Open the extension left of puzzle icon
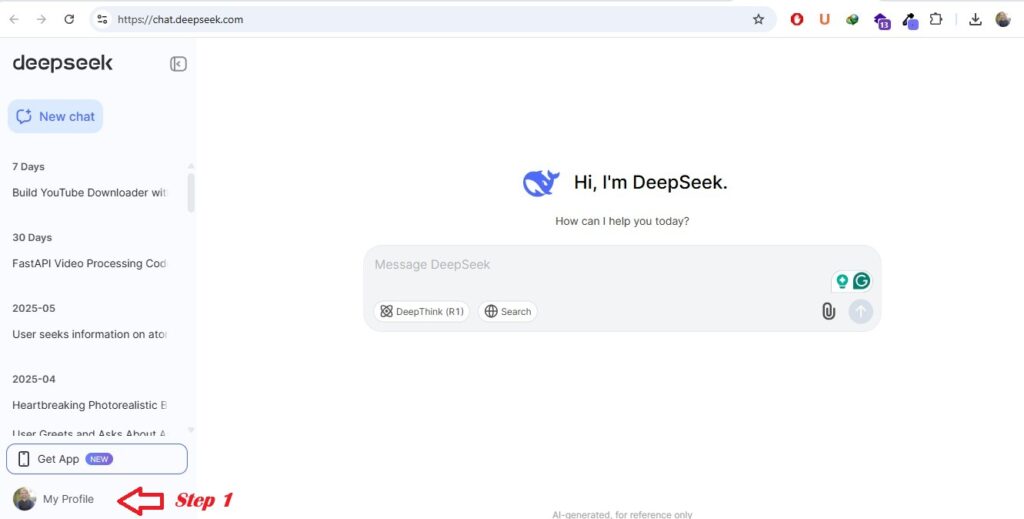1024x519 pixels. coord(910,21)
